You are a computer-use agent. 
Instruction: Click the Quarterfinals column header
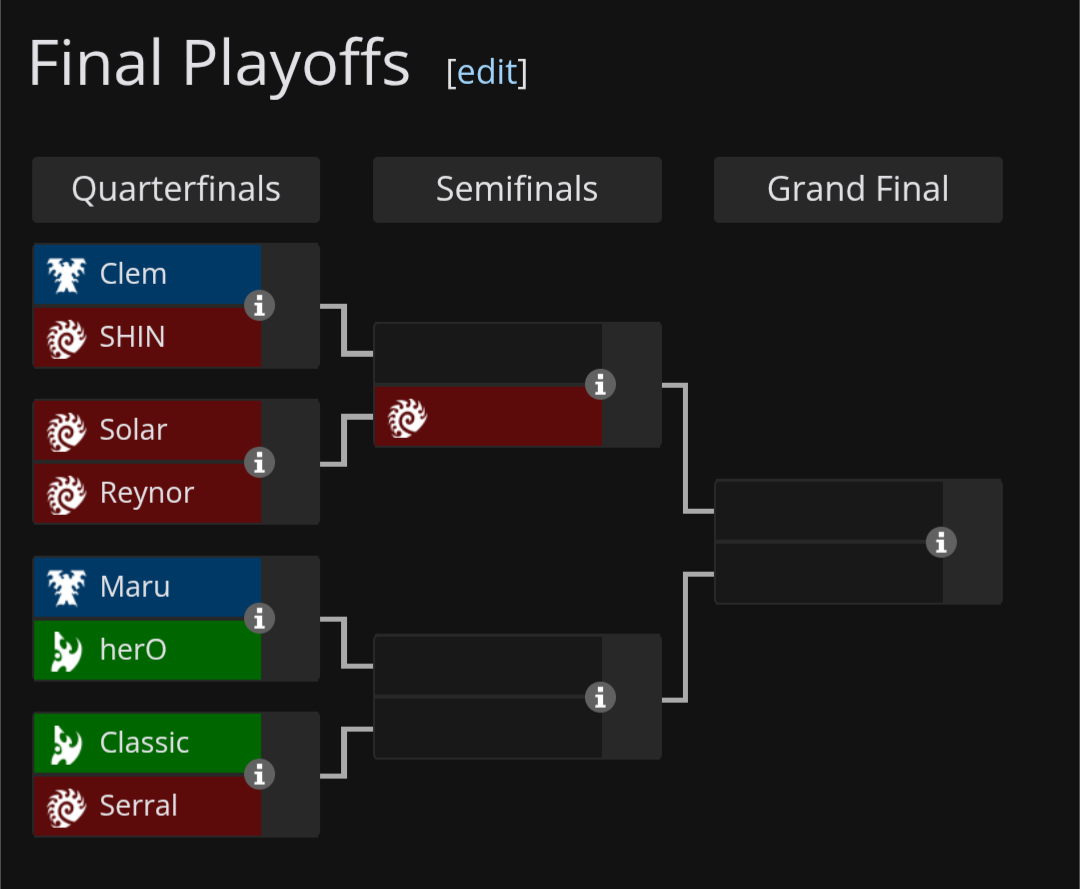[x=176, y=189]
